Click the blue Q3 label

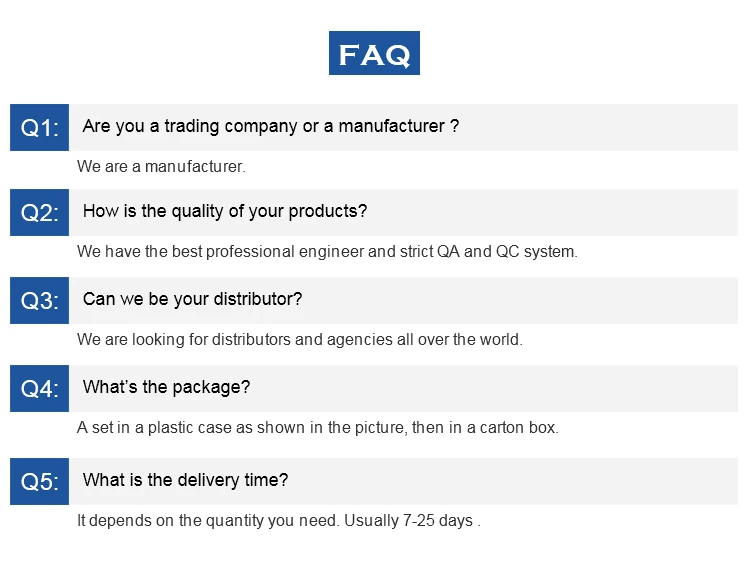pyautogui.click(x=40, y=300)
